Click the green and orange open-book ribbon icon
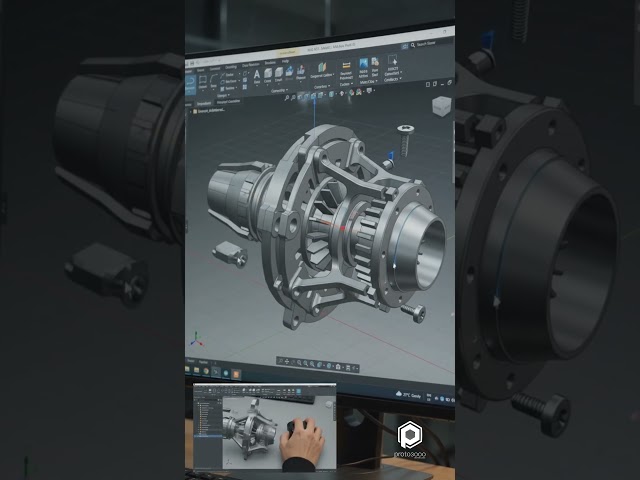Screen dimensions: 640x480 tap(322, 68)
